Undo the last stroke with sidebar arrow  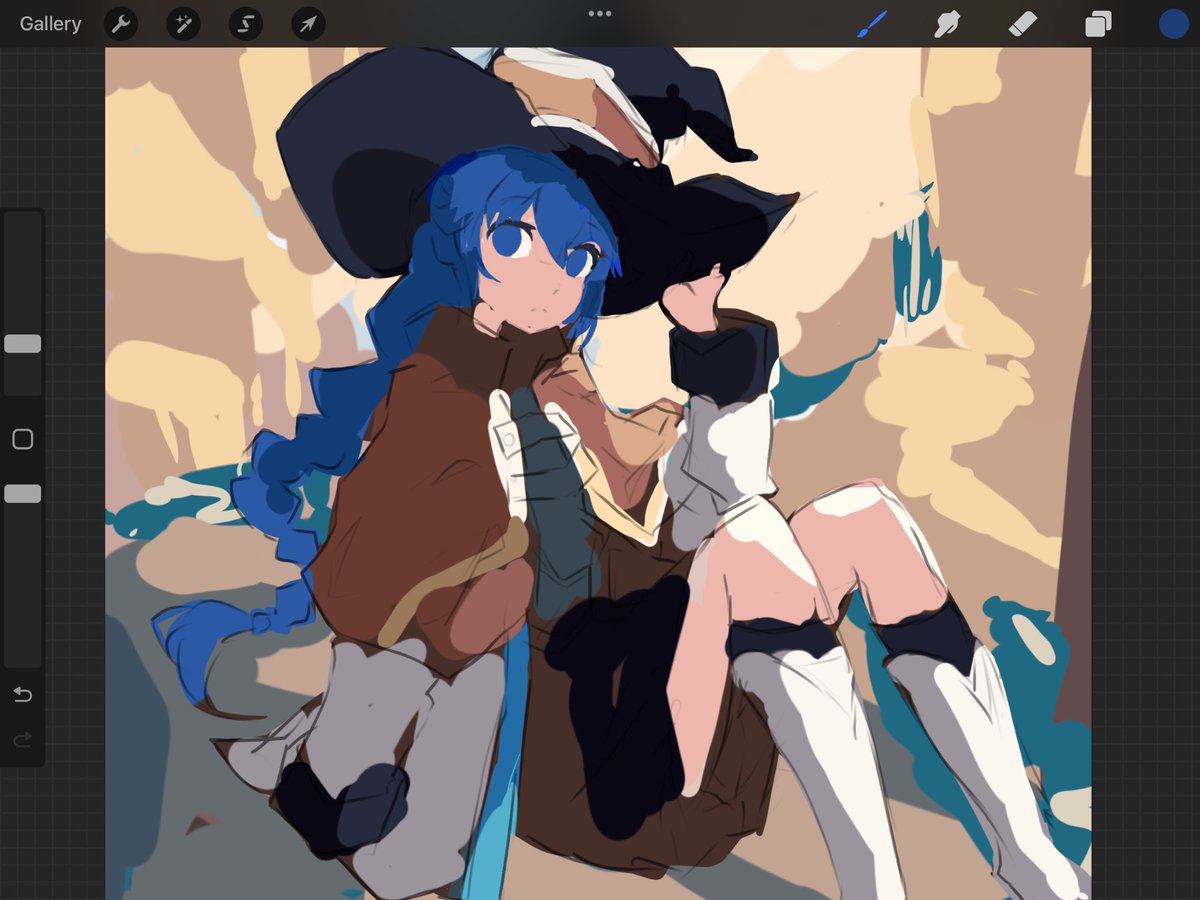coord(22,694)
